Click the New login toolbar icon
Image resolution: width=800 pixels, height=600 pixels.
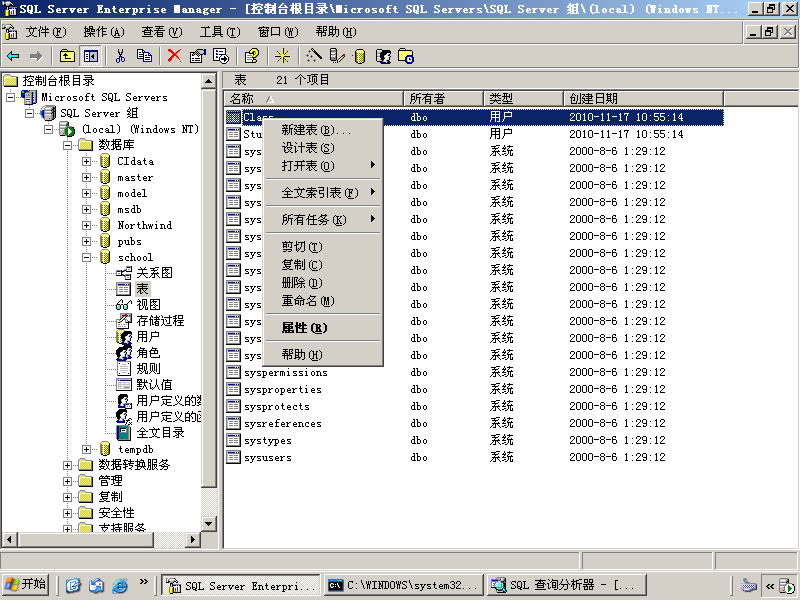(383, 56)
